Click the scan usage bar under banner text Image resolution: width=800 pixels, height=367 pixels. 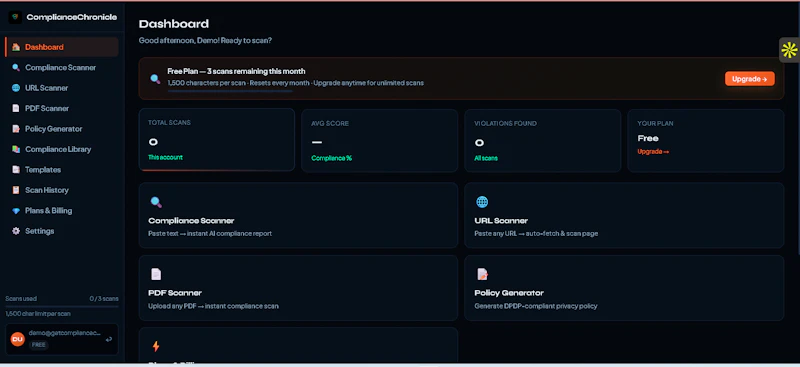tap(230, 91)
